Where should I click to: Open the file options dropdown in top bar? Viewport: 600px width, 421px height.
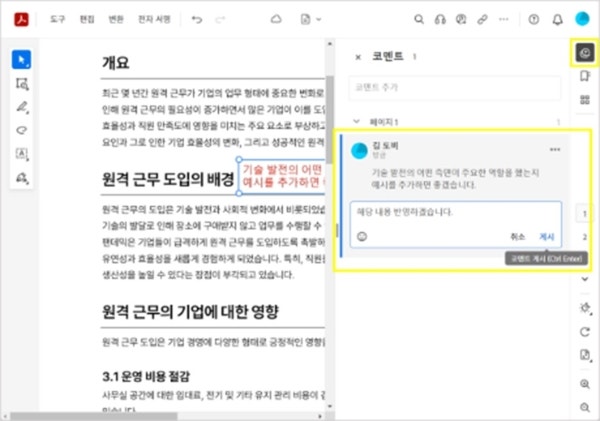310,19
